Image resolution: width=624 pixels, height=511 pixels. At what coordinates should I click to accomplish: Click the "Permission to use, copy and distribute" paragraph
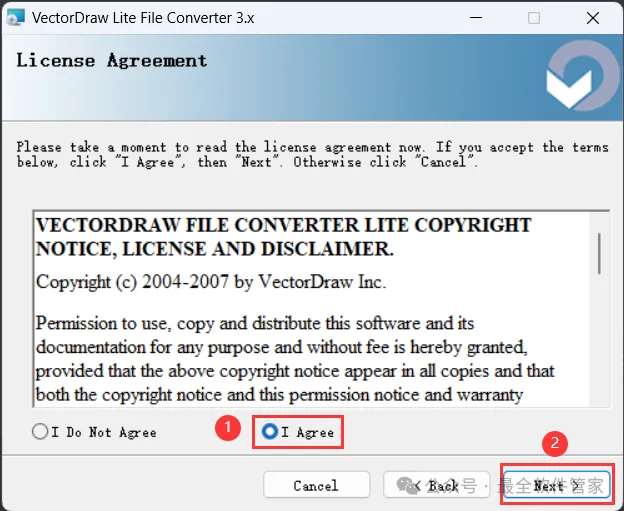pyautogui.click(x=294, y=359)
